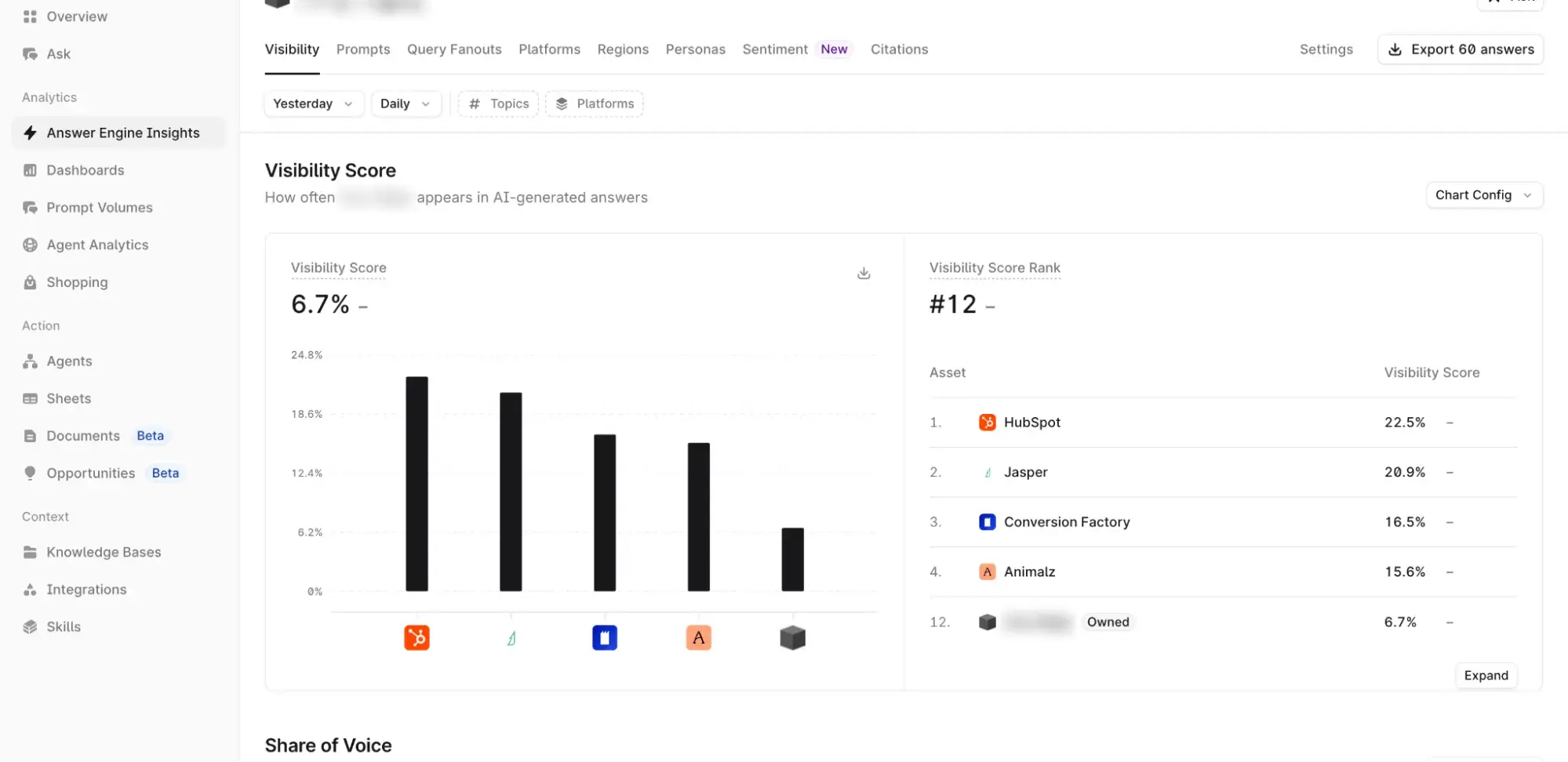Click the Beta badge next to Documents
This screenshot has width=1568, height=762.
(x=150, y=436)
